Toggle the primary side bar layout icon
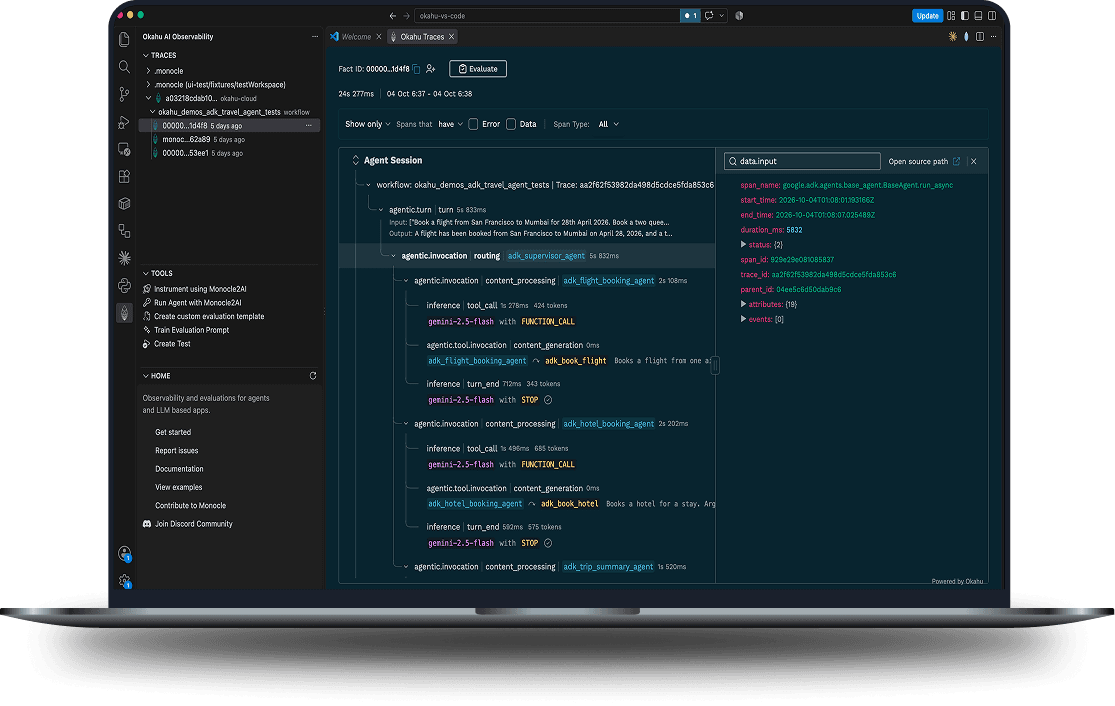Viewport: 1115px width, 706px height. click(x=965, y=16)
